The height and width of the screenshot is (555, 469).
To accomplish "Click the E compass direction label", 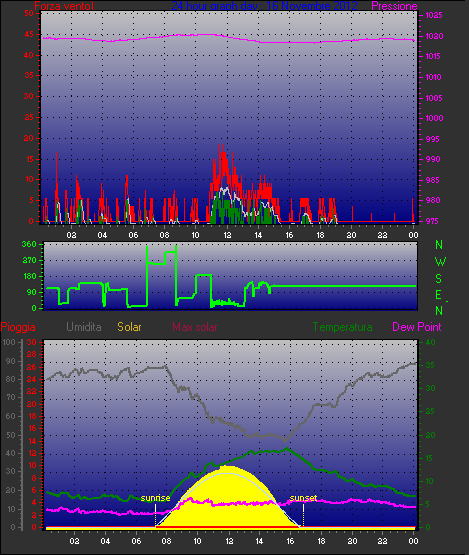I will coord(438,294).
